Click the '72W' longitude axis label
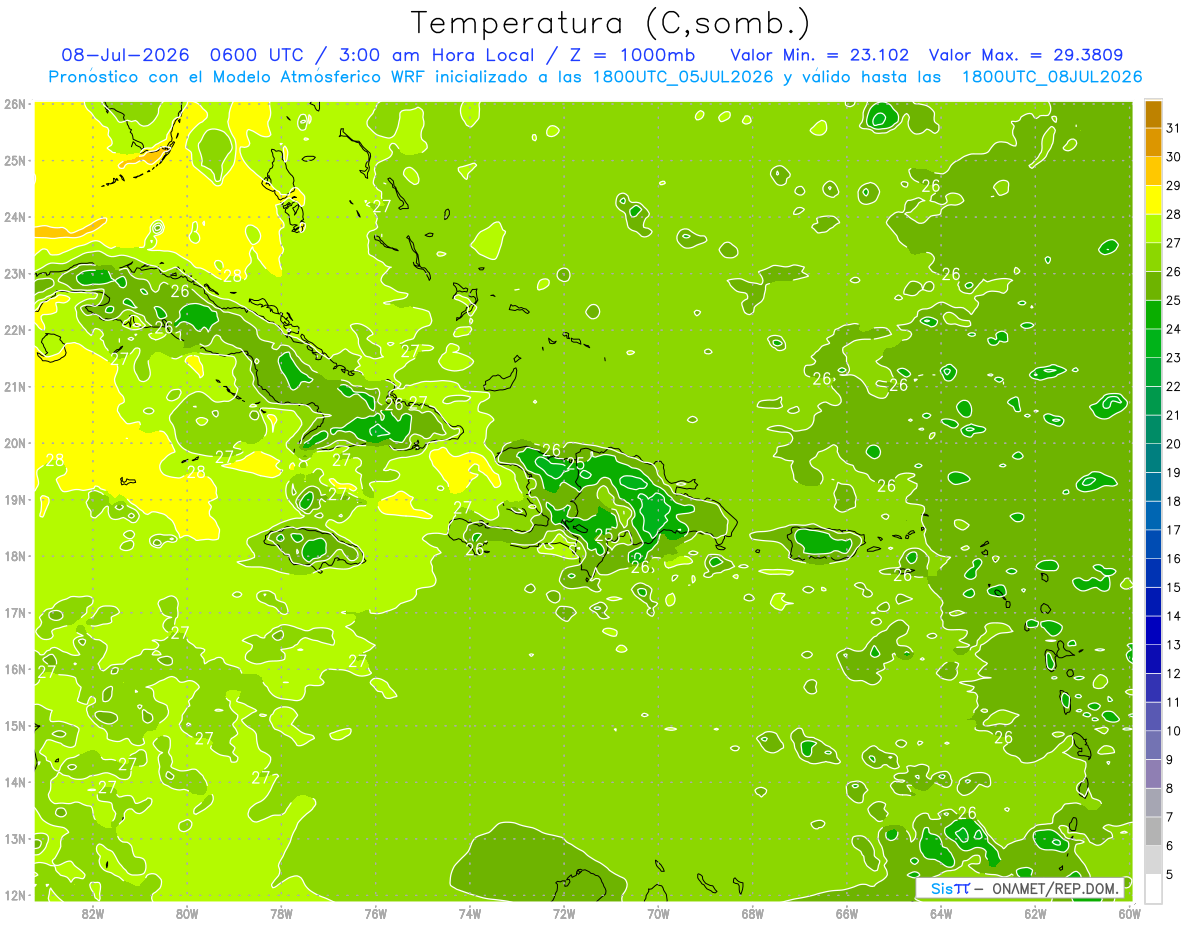Viewport: 1200px width, 927px height. coord(564,914)
